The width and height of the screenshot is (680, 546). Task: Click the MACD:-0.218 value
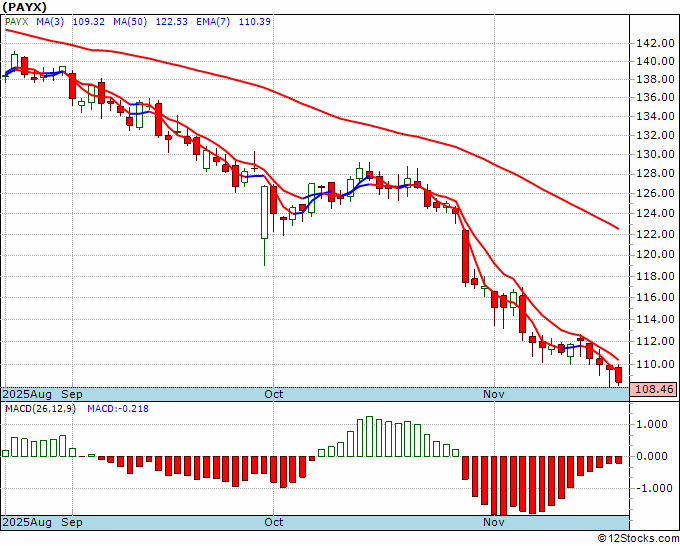tap(118, 409)
